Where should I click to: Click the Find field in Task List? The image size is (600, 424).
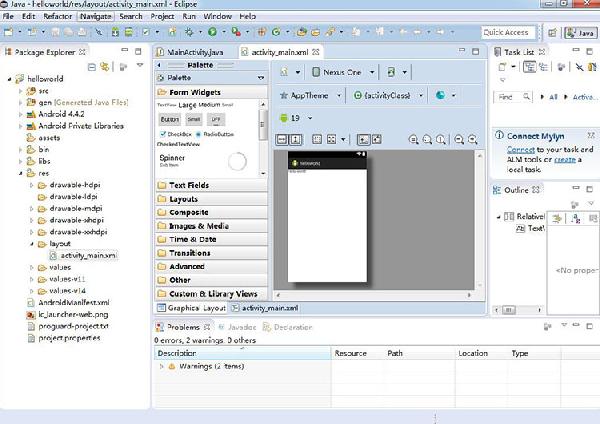511,97
